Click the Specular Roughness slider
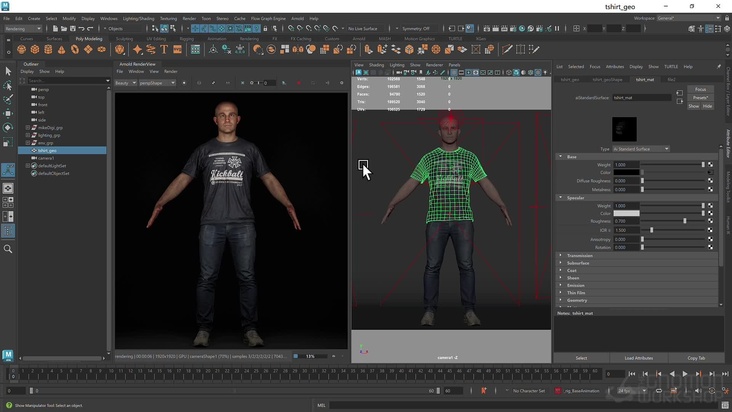The image size is (732, 412). click(x=673, y=221)
